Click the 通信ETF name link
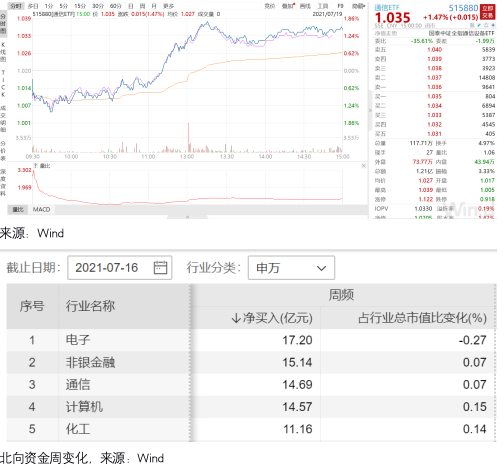Screen dimensions: 504x472 (387, 8)
